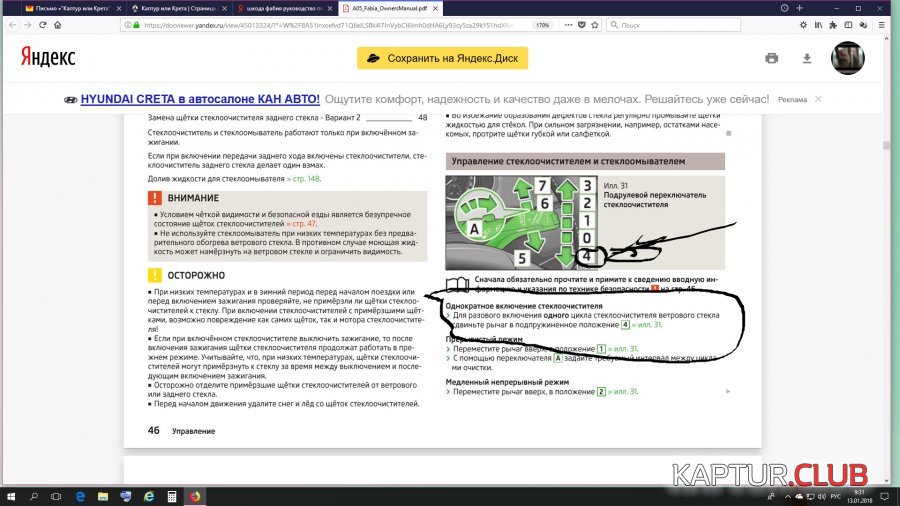Go back using the browser back arrow
The image size is (900, 506).
[9, 25]
